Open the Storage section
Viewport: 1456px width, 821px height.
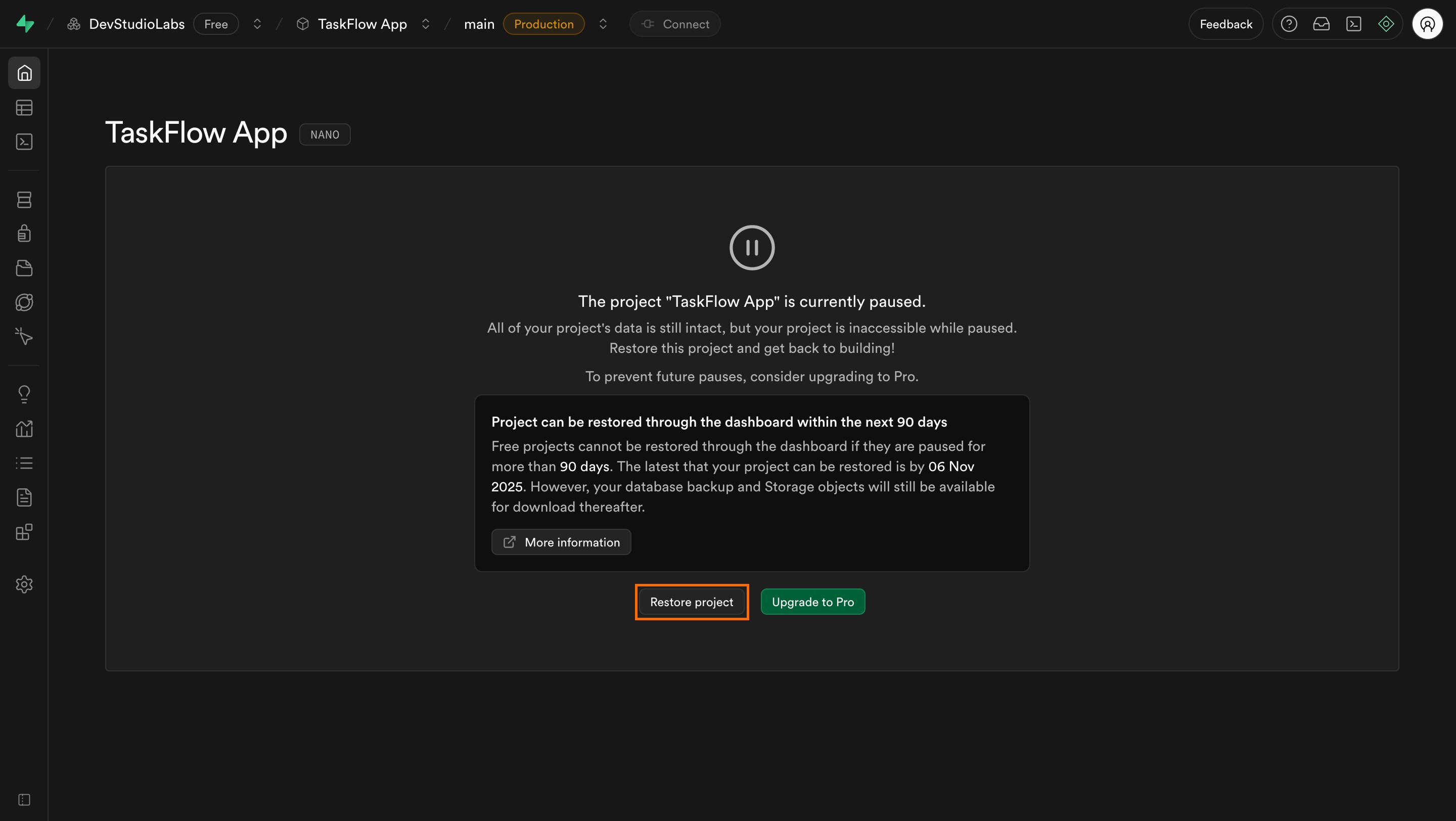24,268
